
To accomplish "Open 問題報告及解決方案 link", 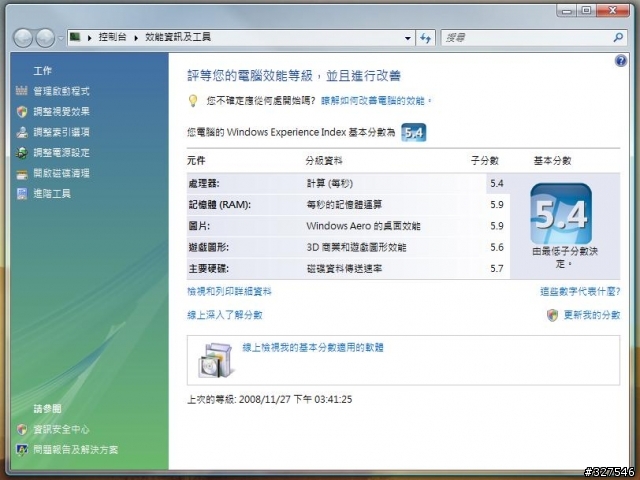I will pyautogui.click(x=76, y=450).
